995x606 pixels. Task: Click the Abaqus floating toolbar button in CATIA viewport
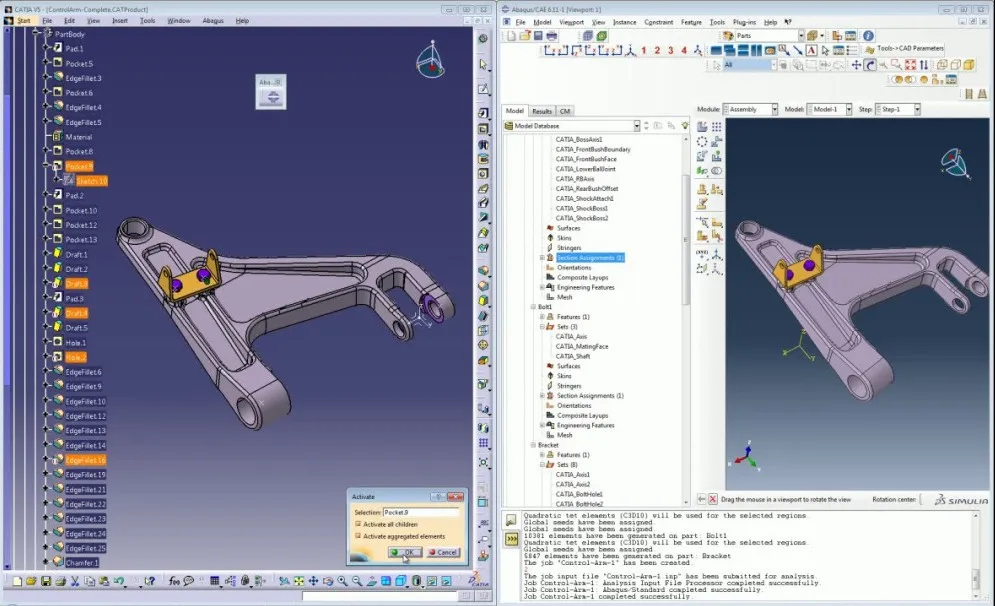coord(273,98)
